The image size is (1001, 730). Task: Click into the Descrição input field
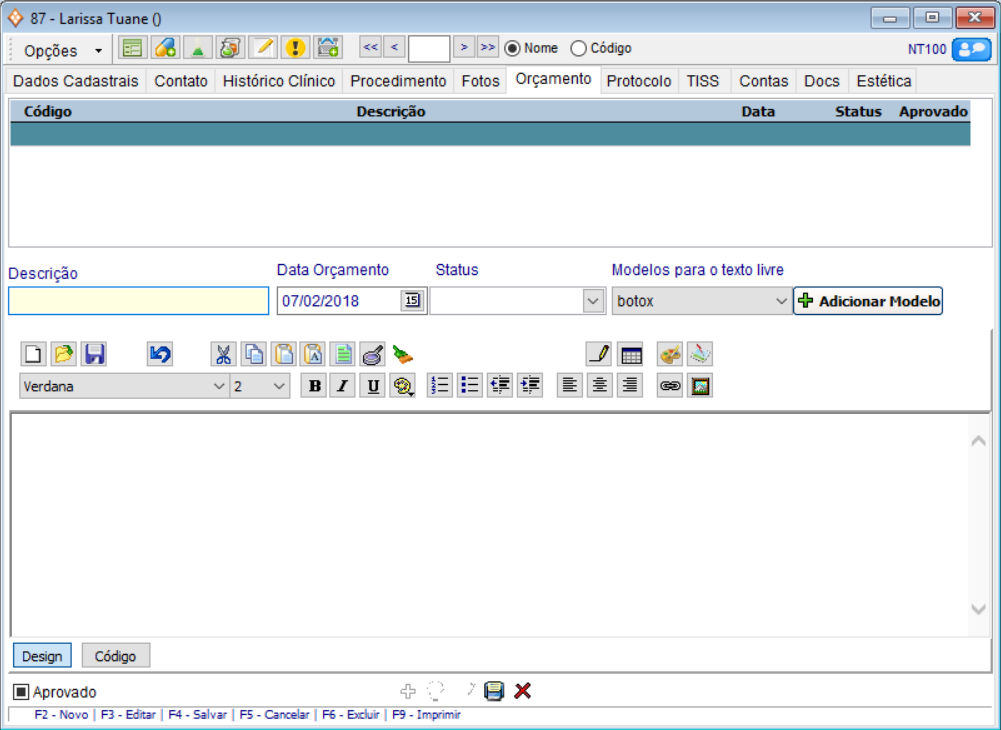pyautogui.click(x=138, y=301)
